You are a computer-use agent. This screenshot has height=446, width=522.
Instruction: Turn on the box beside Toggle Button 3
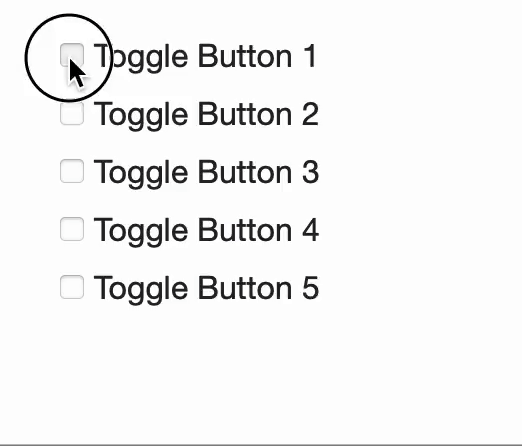(72, 171)
